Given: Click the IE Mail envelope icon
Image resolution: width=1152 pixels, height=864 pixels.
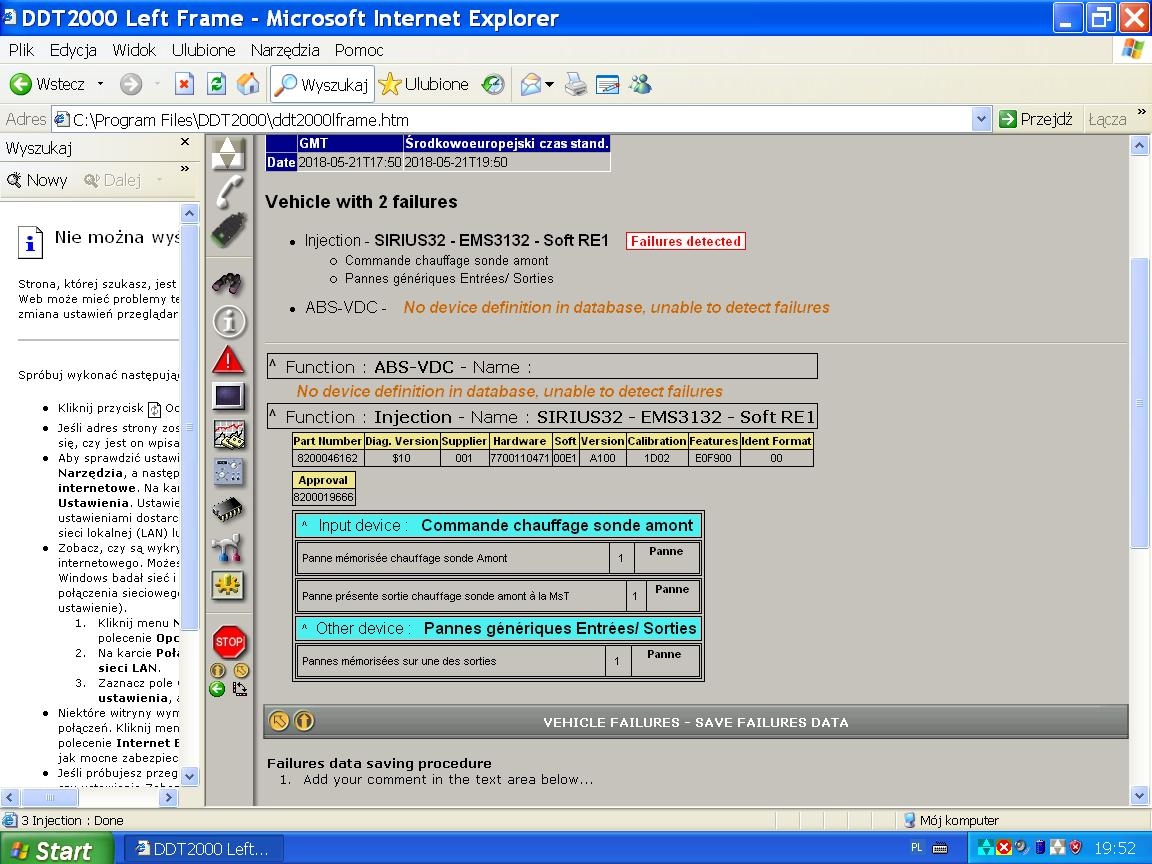Looking at the screenshot, I should pyautogui.click(x=531, y=84).
